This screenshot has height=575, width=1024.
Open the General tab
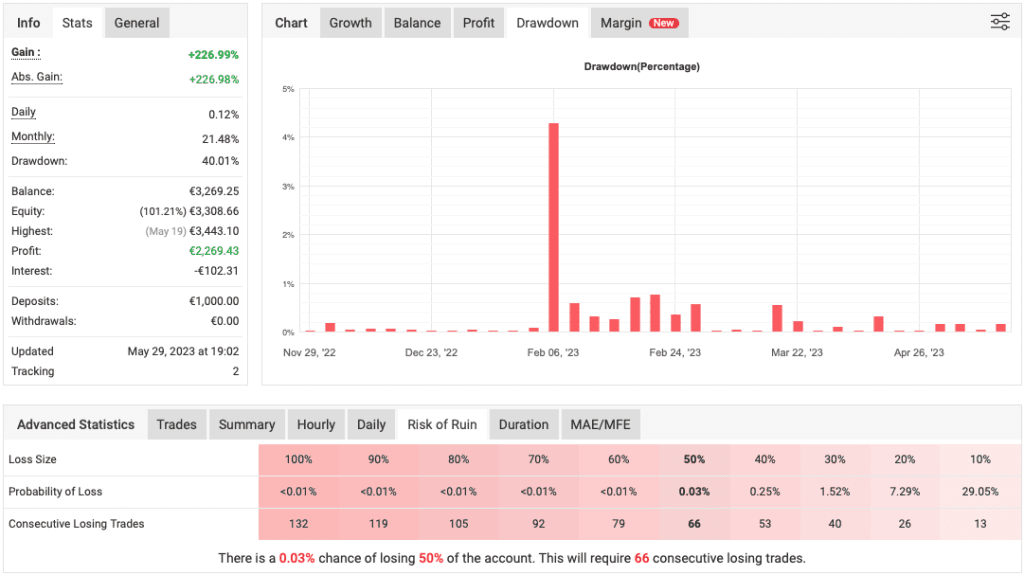137,23
